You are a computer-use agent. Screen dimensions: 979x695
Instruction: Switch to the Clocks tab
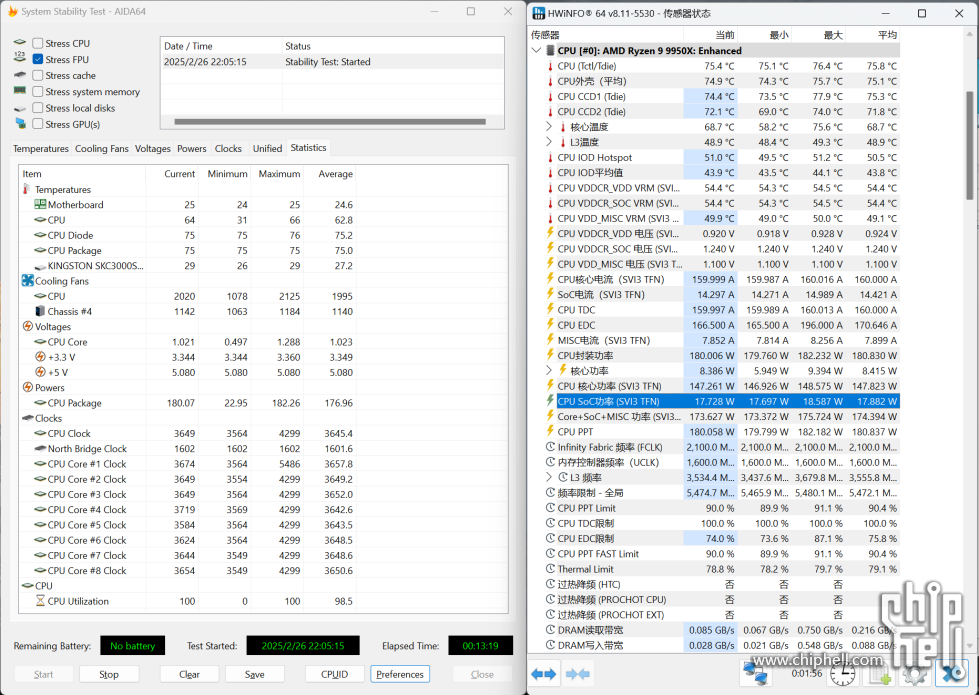[228, 149]
